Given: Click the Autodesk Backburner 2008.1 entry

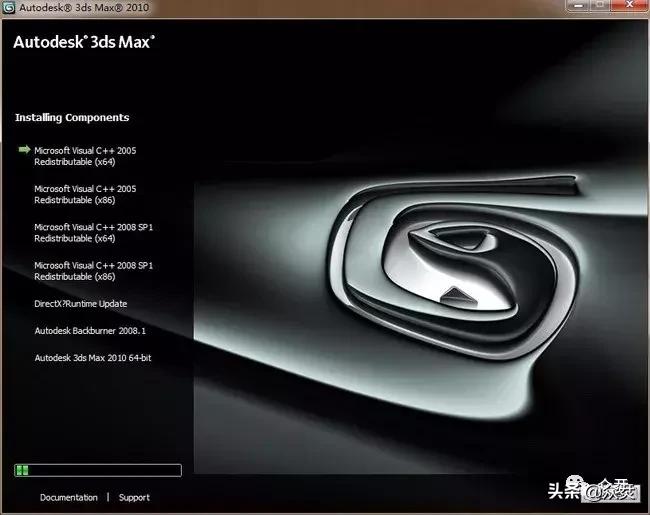Looking at the screenshot, I should point(90,330).
